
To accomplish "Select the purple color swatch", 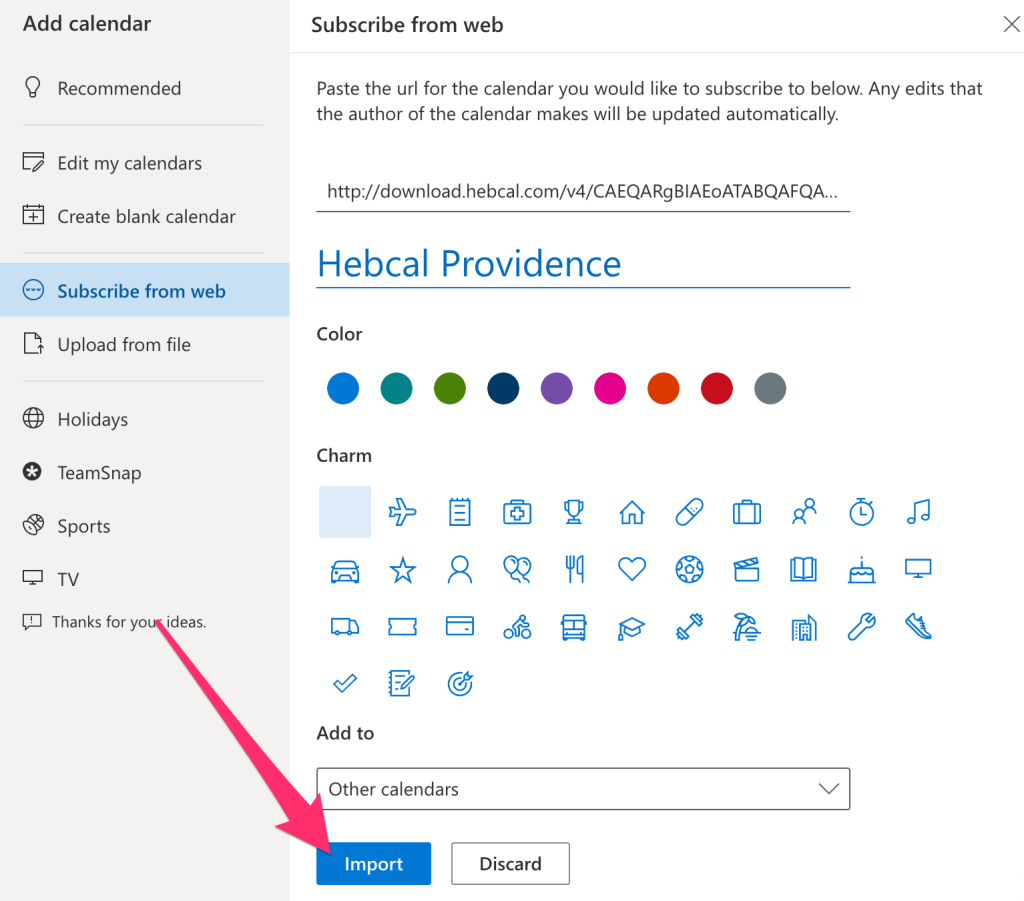I will pyautogui.click(x=556, y=388).
